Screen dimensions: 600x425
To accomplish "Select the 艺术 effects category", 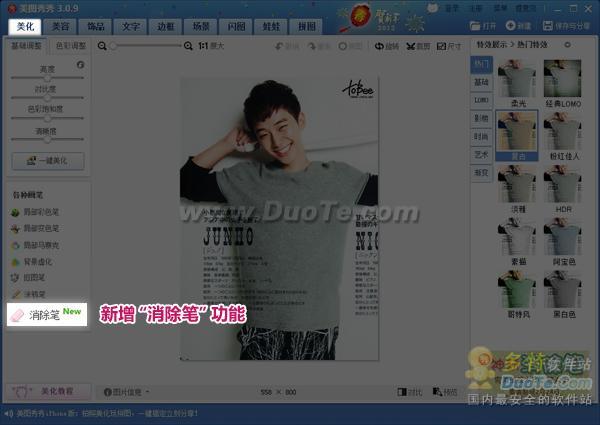I will pyautogui.click(x=481, y=155).
